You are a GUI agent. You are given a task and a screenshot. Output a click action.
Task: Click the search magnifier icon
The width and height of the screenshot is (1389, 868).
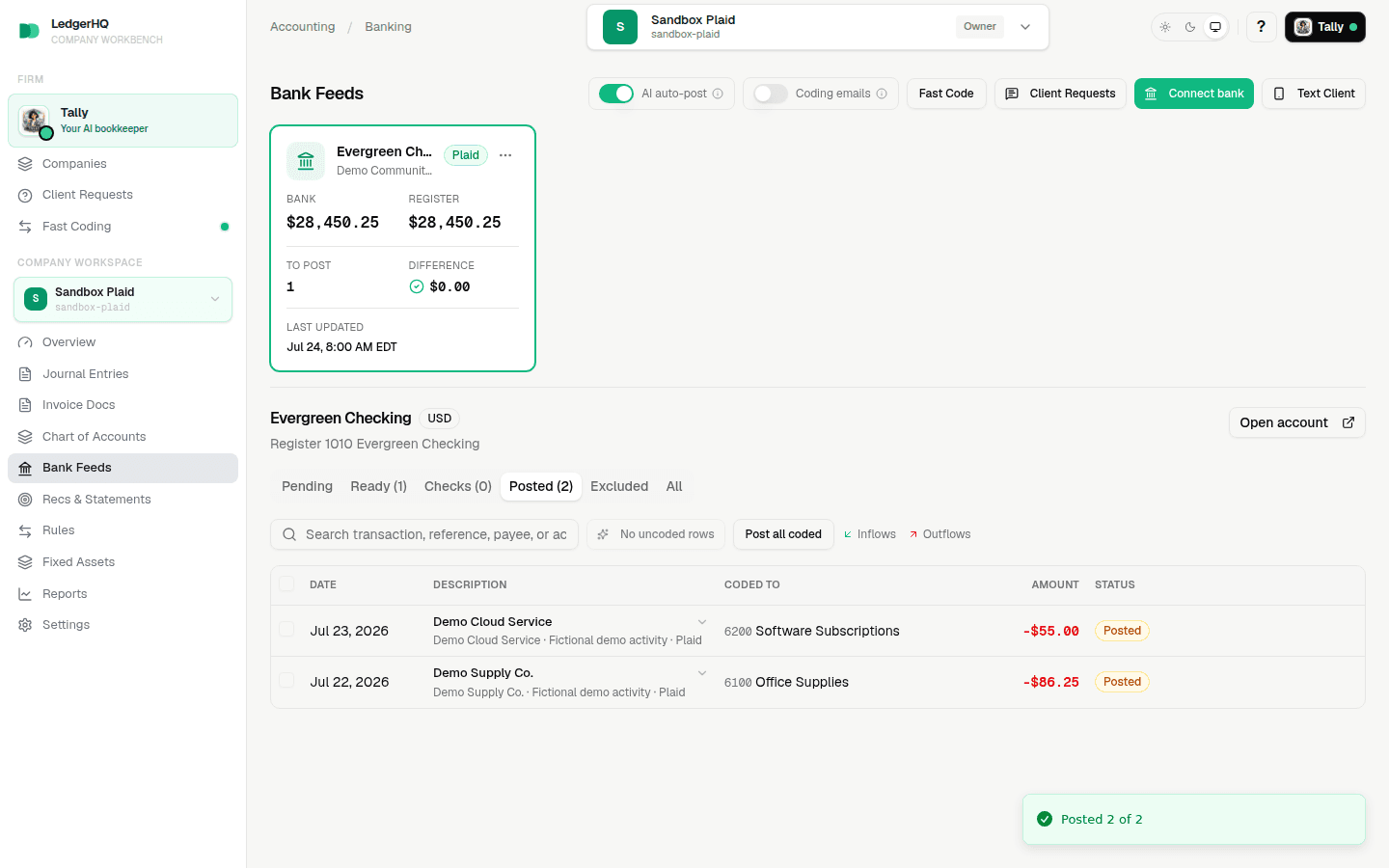[x=289, y=534]
